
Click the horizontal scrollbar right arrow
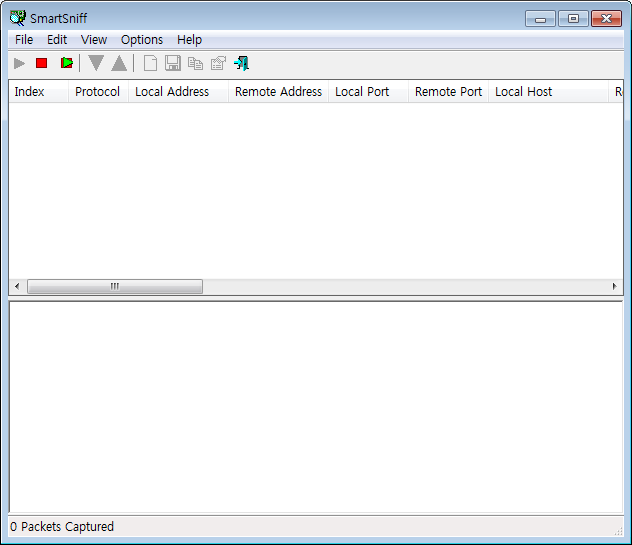(x=614, y=287)
